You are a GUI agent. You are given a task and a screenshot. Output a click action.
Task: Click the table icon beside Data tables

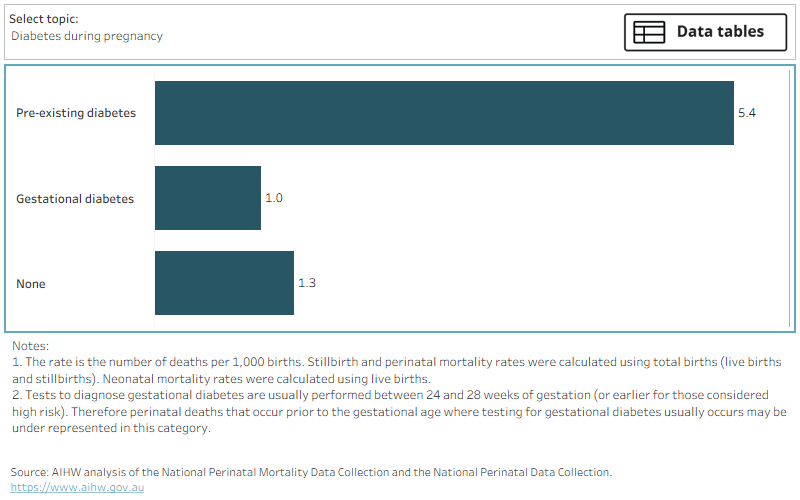click(648, 32)
